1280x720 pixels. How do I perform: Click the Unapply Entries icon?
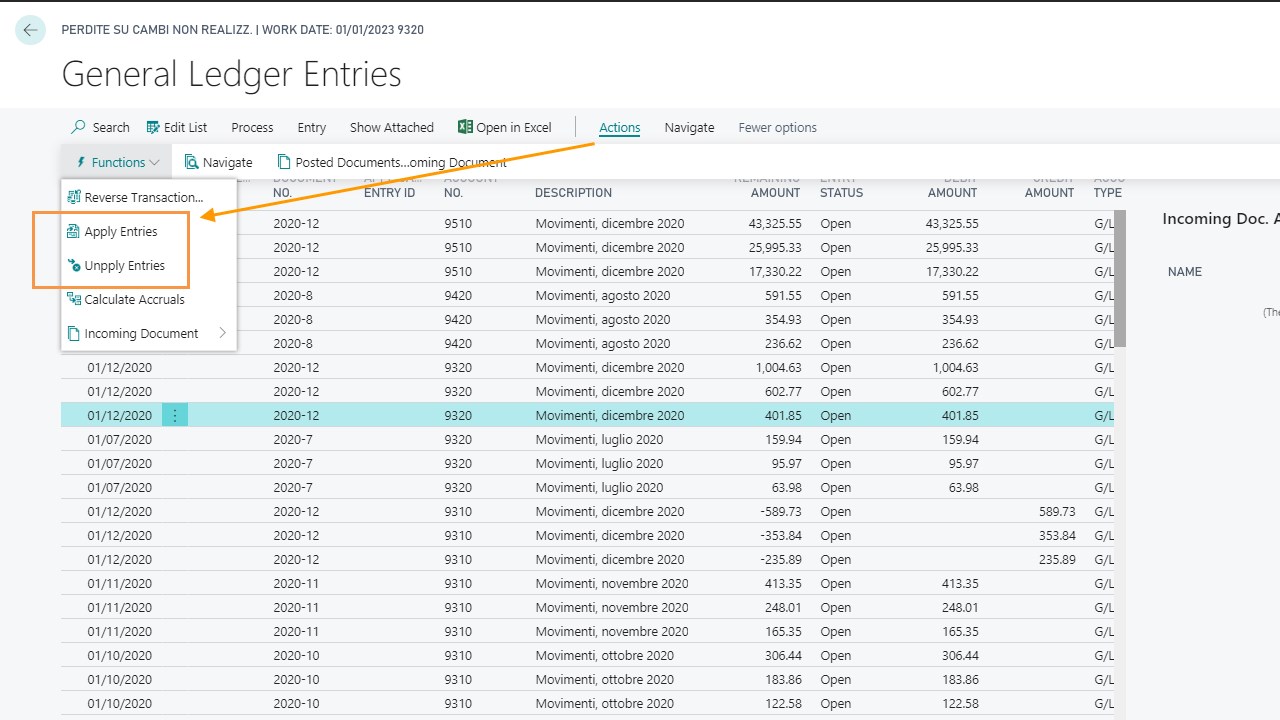tap(74, 265)
